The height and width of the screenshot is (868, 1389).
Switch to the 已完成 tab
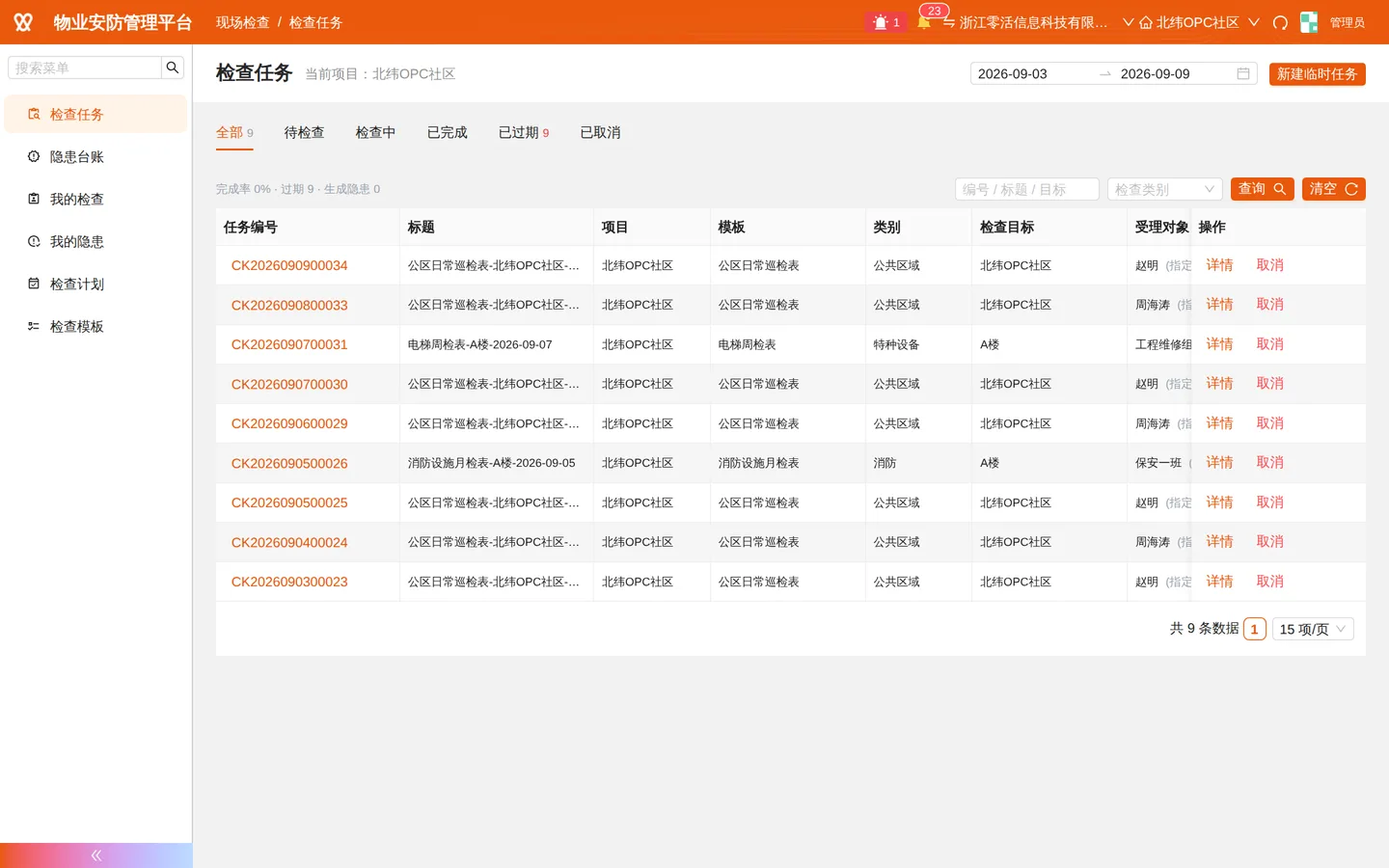[447, 133]
